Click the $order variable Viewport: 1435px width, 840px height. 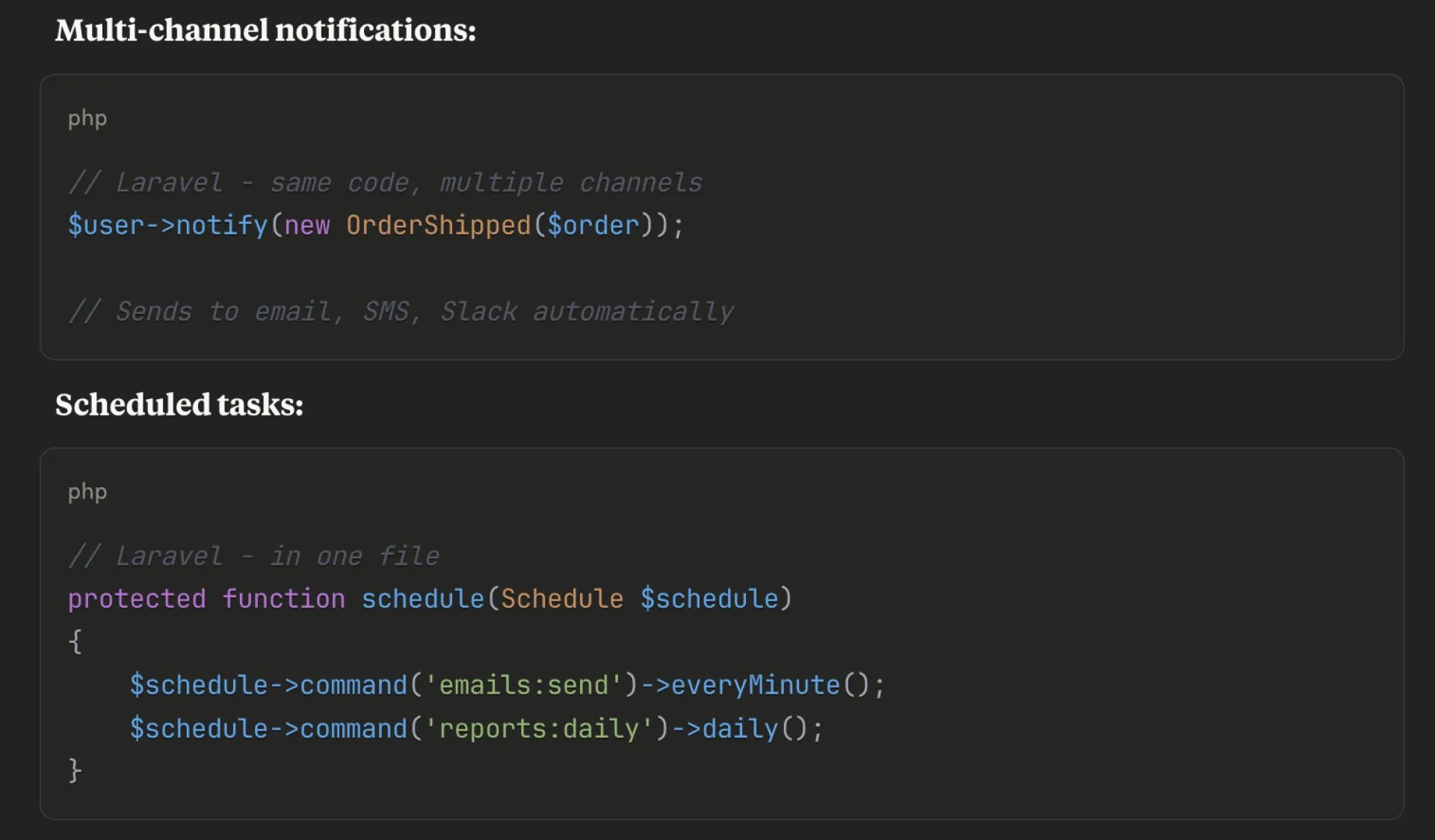[x=593, y=226]
